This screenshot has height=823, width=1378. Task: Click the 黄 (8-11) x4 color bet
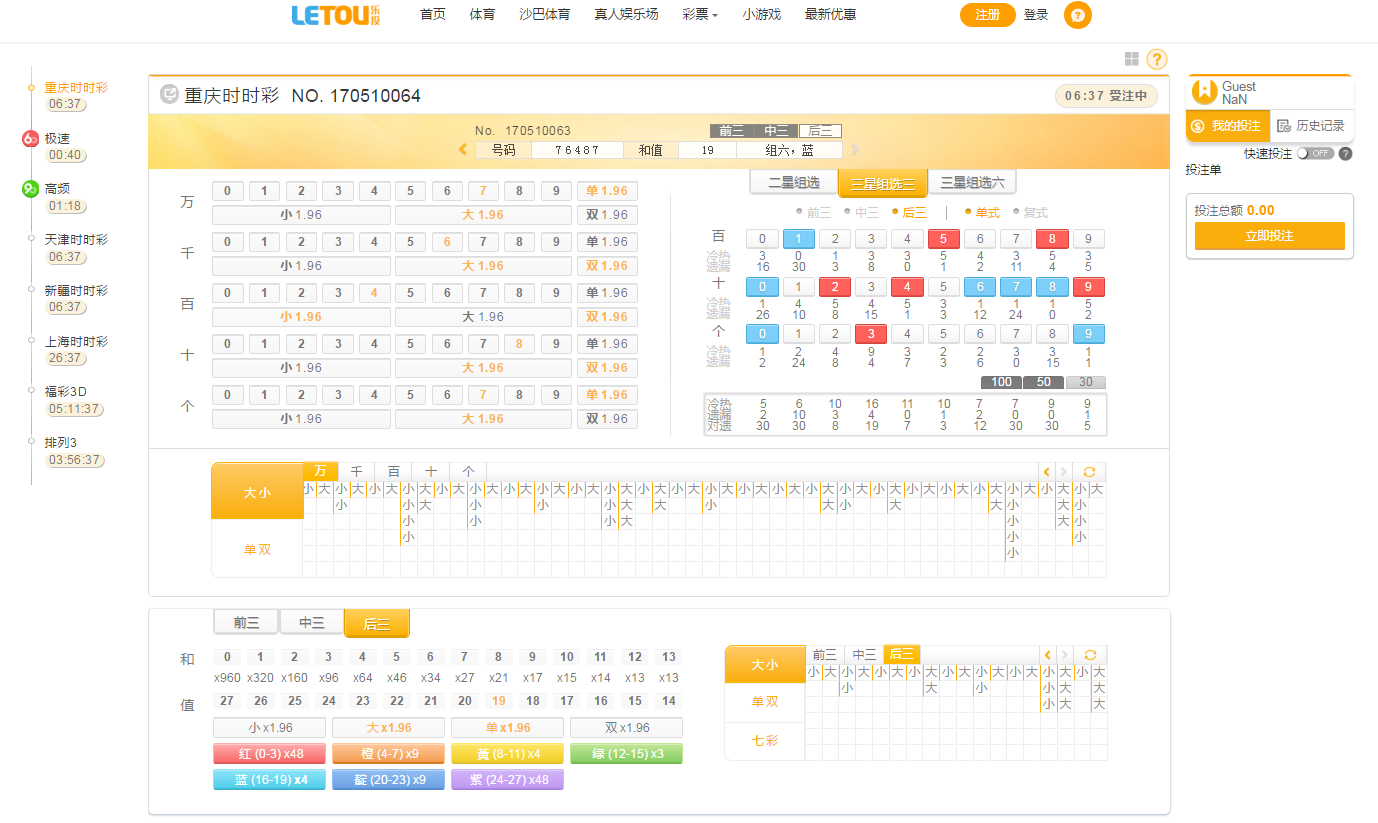(507, 754)
